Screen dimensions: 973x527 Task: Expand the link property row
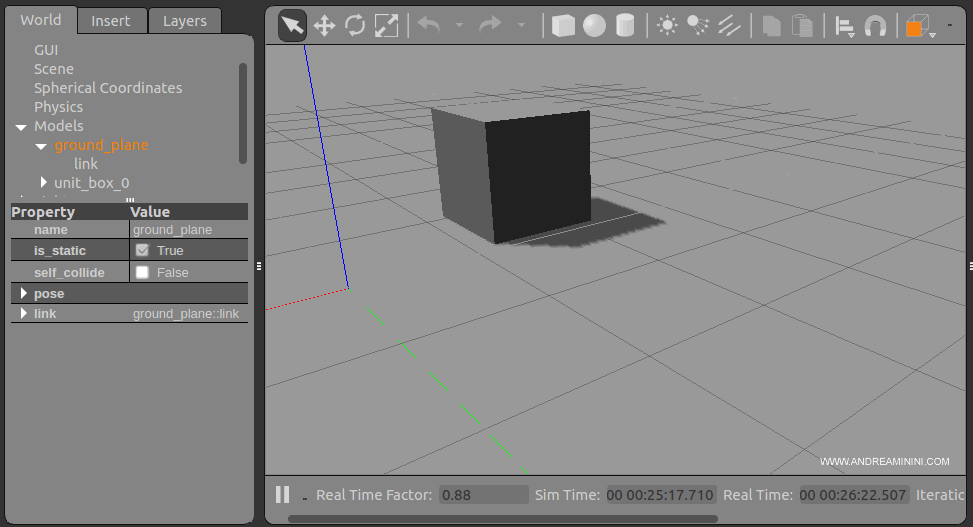(x=24, y=313)
